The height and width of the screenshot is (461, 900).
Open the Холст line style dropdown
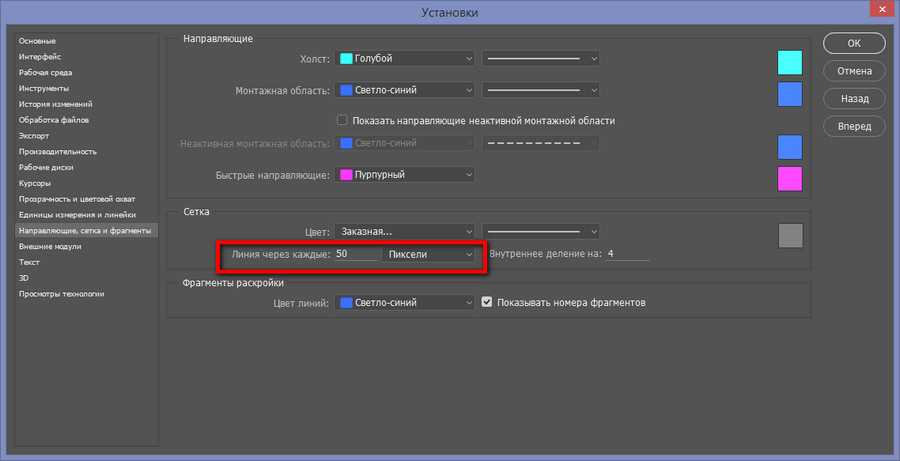pos(541,59)
